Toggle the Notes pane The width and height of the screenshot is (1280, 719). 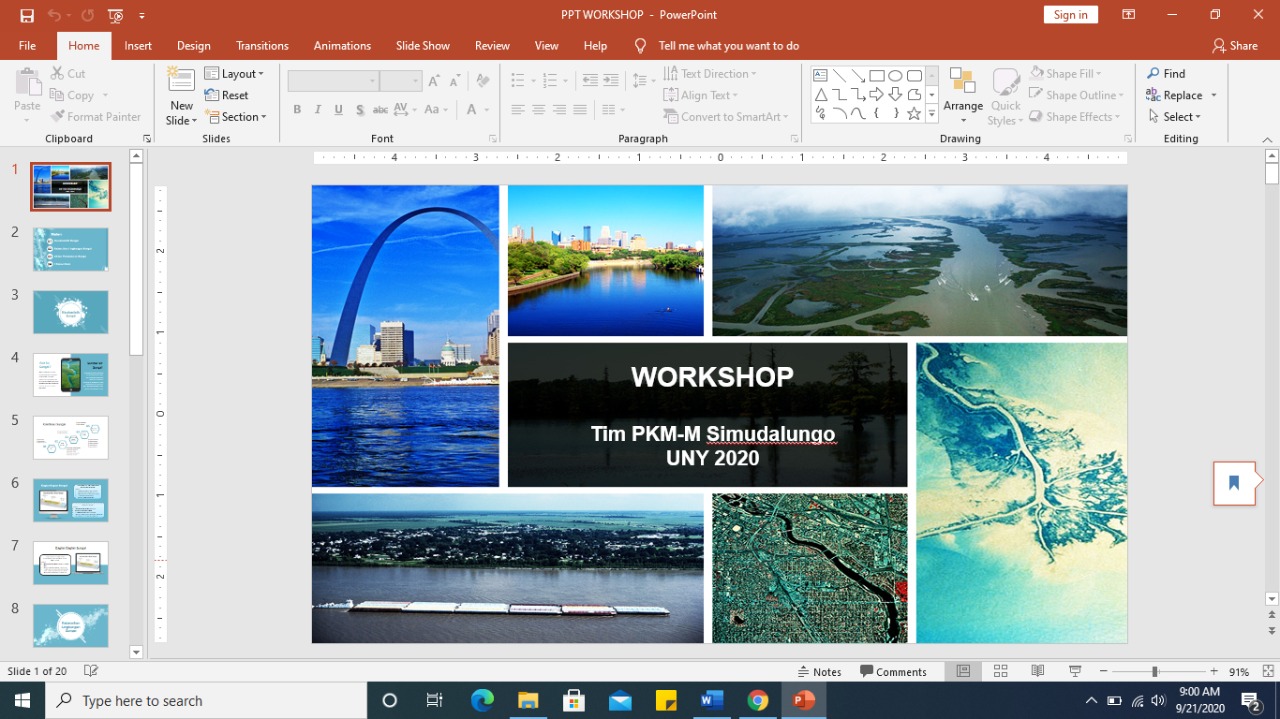click(820, 672)
